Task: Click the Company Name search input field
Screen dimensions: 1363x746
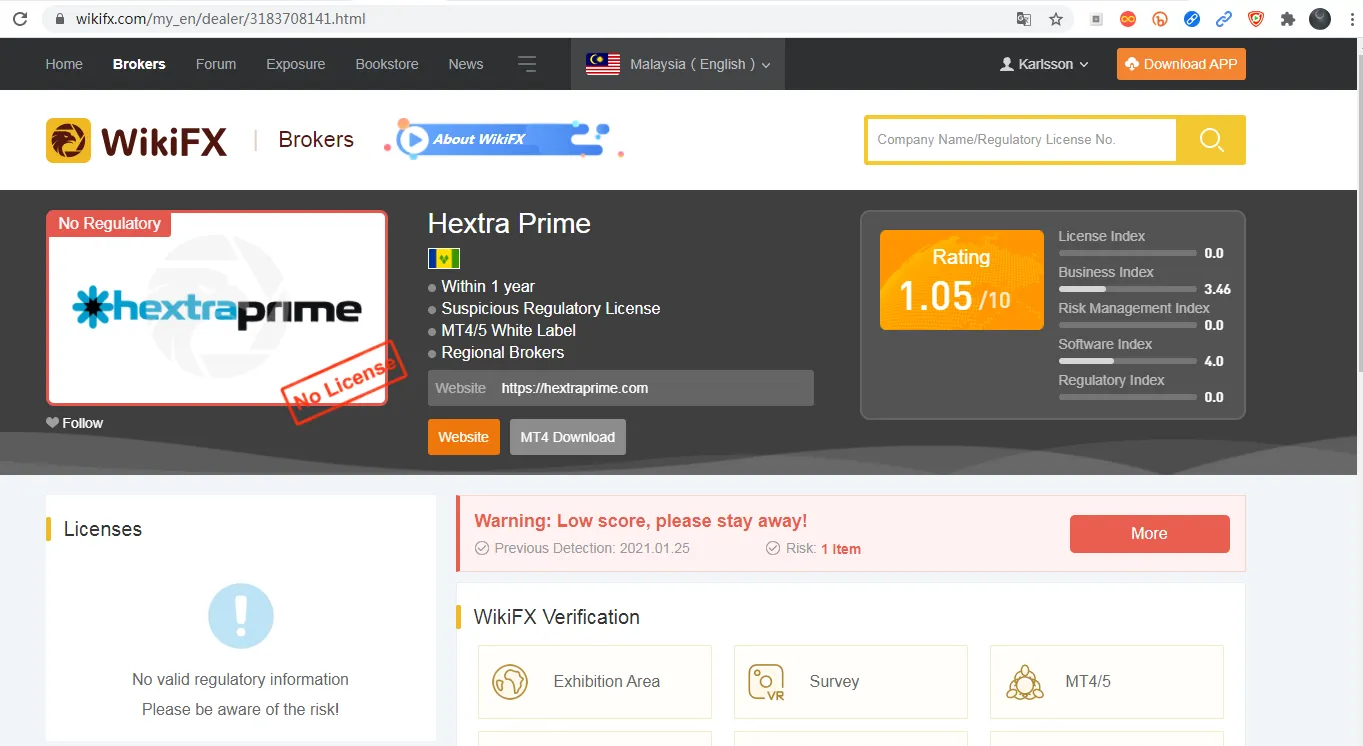Action: [x=1021, y=140]
